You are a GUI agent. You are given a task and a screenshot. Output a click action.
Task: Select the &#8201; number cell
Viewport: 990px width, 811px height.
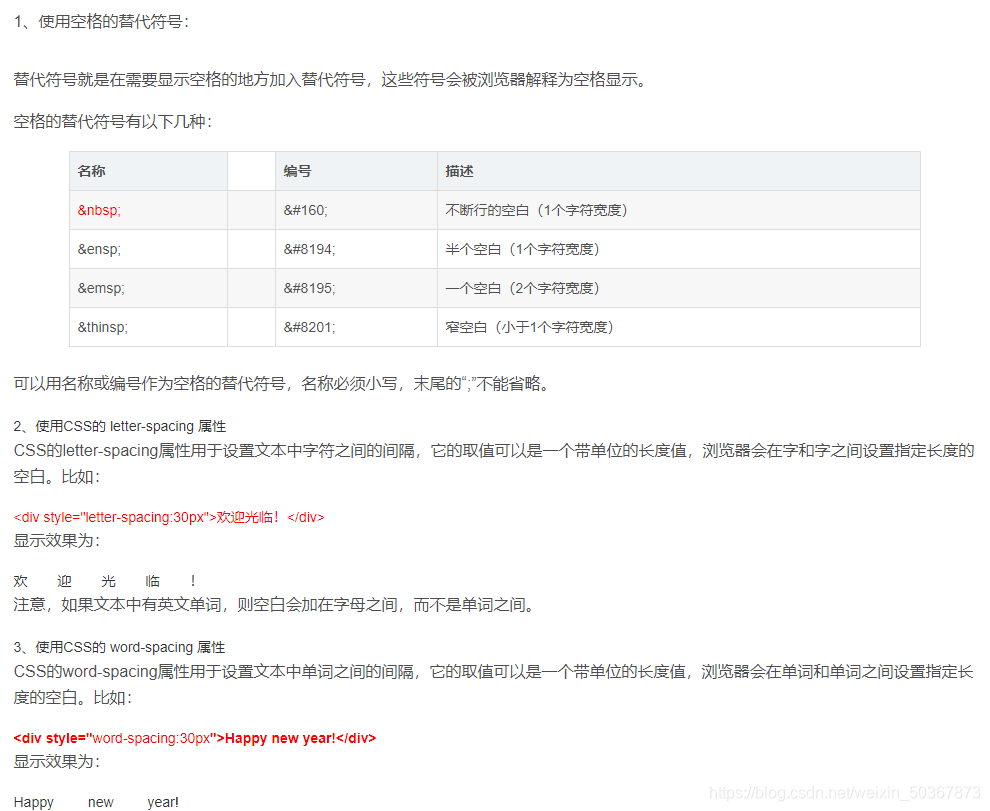pyautogui.click(x=310, y=327)
